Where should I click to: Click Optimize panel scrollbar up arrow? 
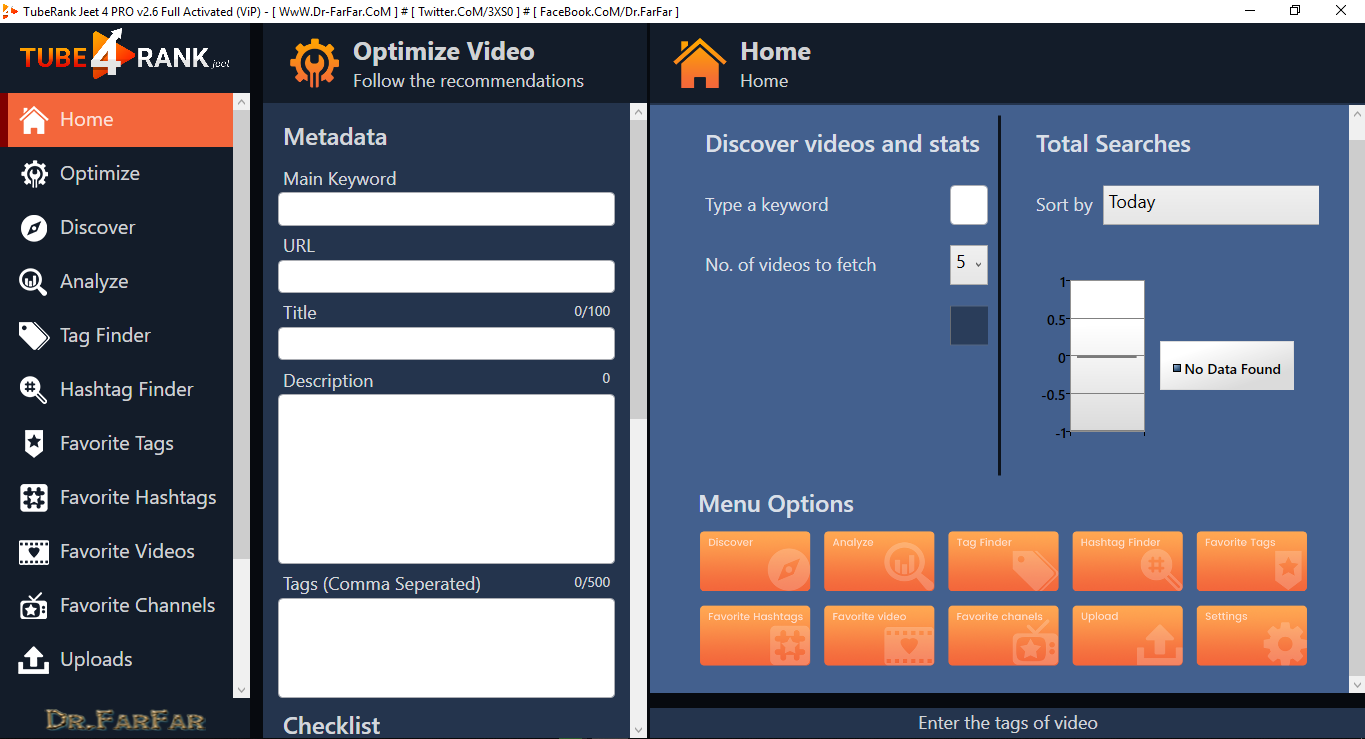(x=638, y=113)
